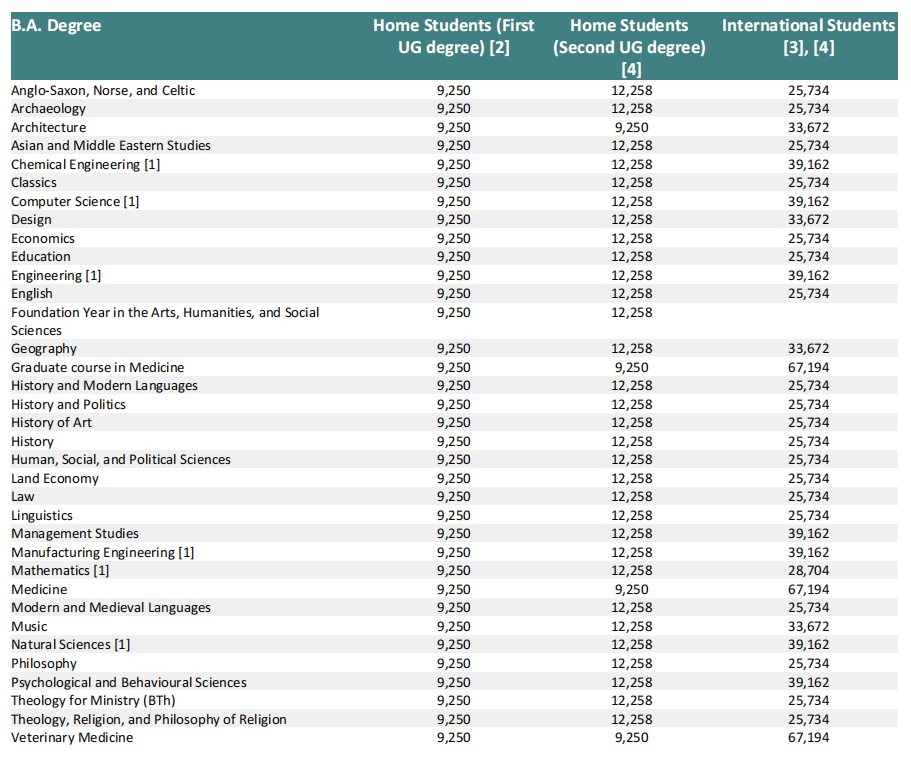The height and width of the screenshot is (763, 911).
Task: Select Veterinary Medicine's 67,194 fee
Action: 808,737
